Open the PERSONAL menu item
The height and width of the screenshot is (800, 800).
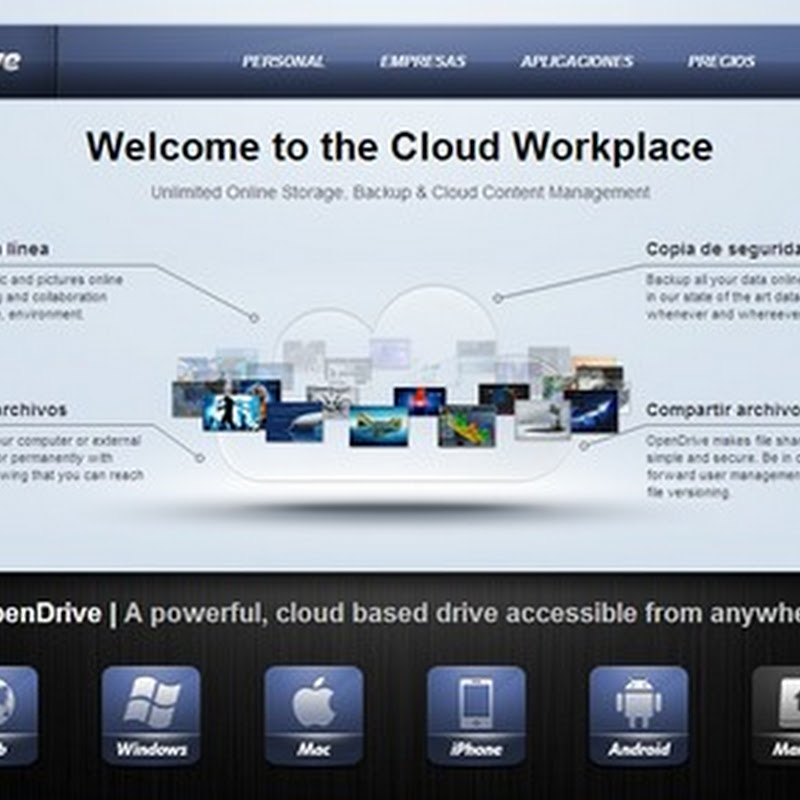click(283, 61)
